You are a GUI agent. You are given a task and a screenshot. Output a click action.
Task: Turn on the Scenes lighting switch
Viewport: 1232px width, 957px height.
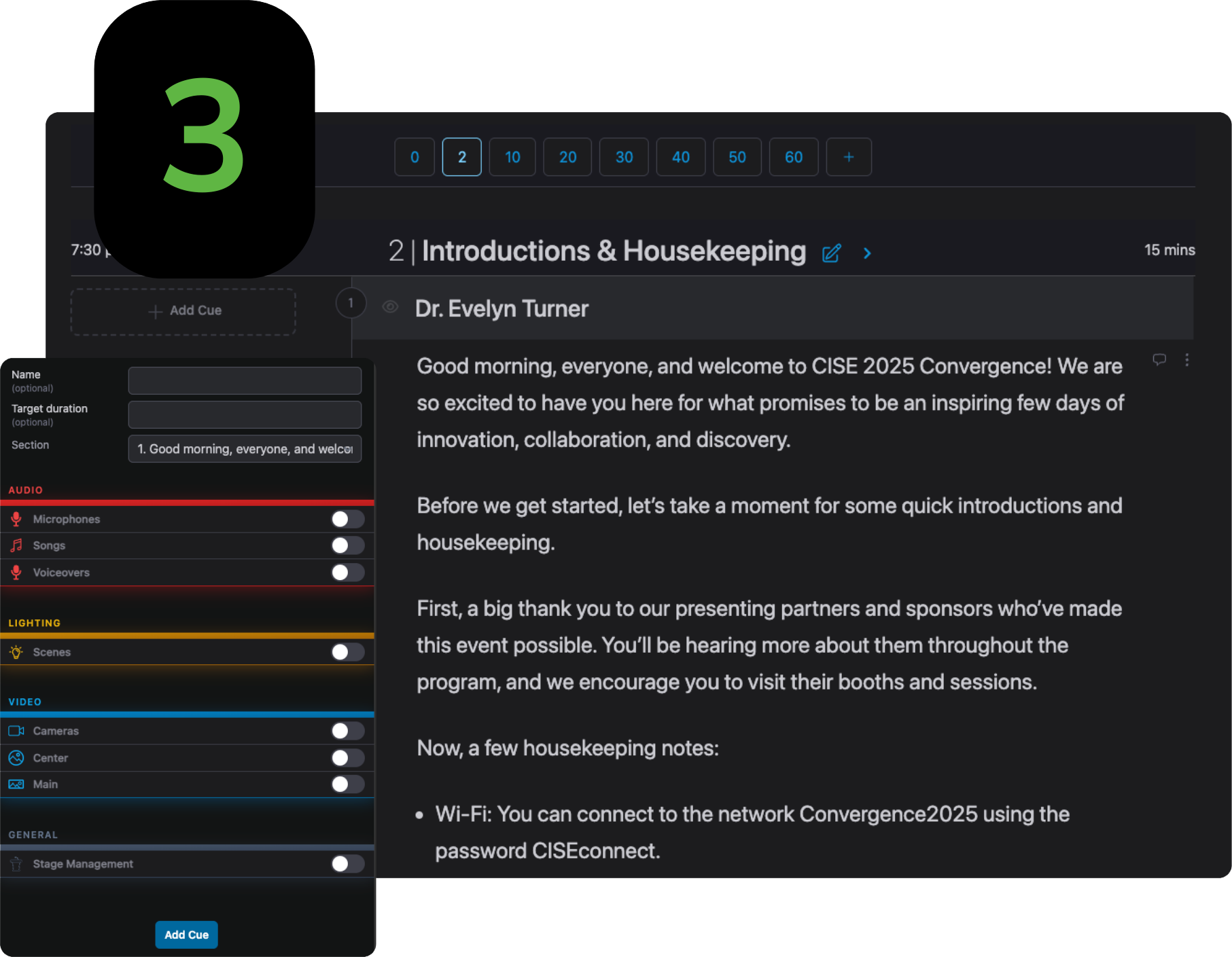pyautogui.click(x=347, y=652)
